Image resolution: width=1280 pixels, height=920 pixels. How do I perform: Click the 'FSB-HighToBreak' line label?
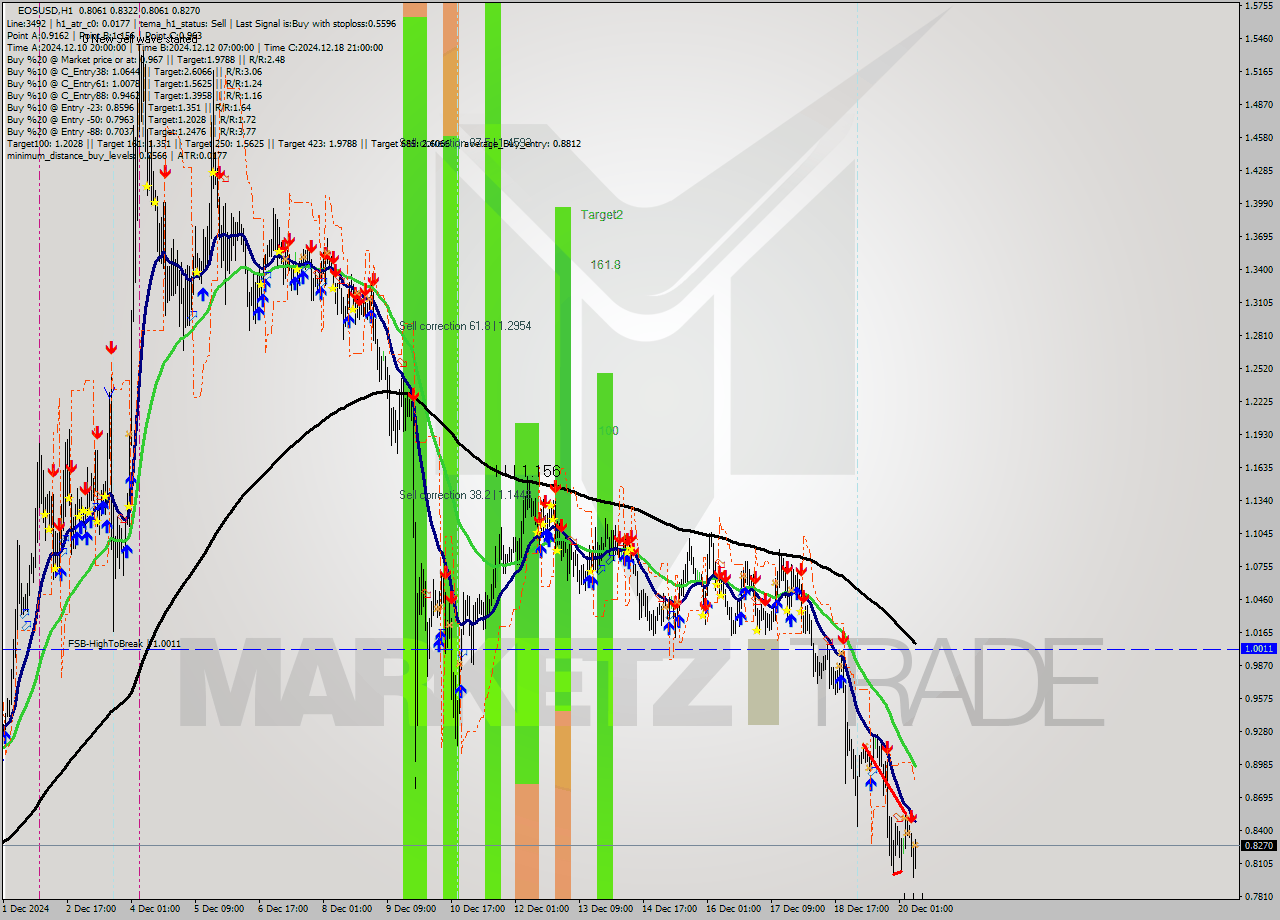coord(106,644)
